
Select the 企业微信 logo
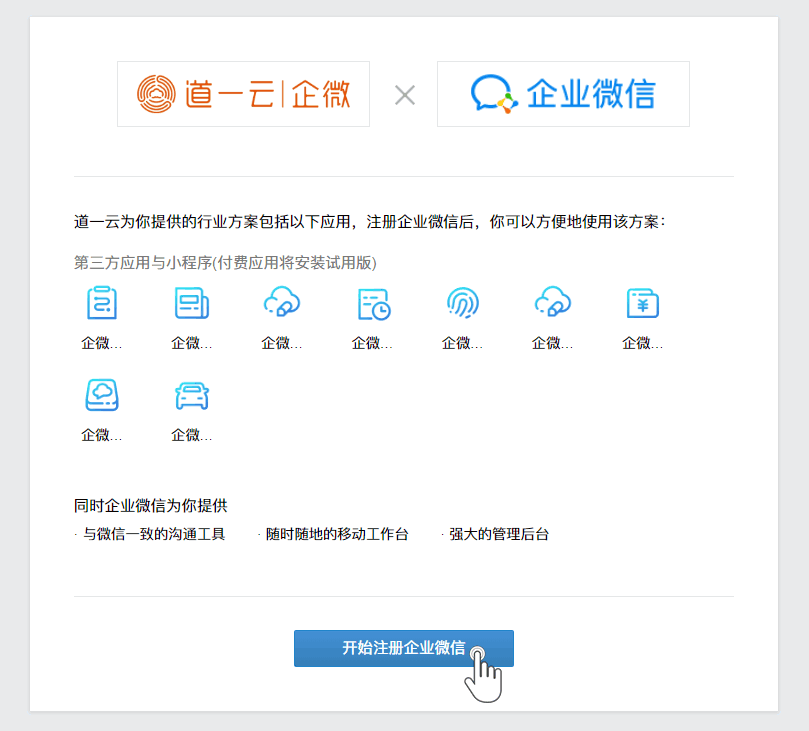(562, 94)
